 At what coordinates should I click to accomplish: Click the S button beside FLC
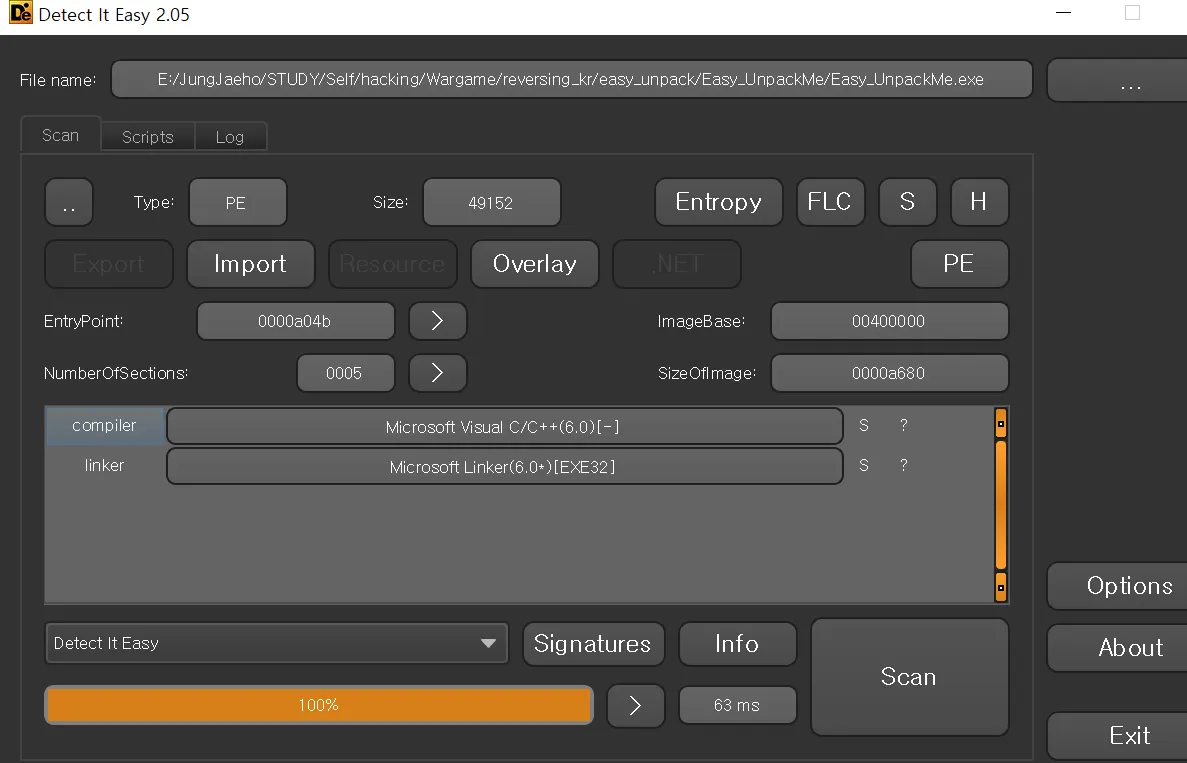point(908,202)
